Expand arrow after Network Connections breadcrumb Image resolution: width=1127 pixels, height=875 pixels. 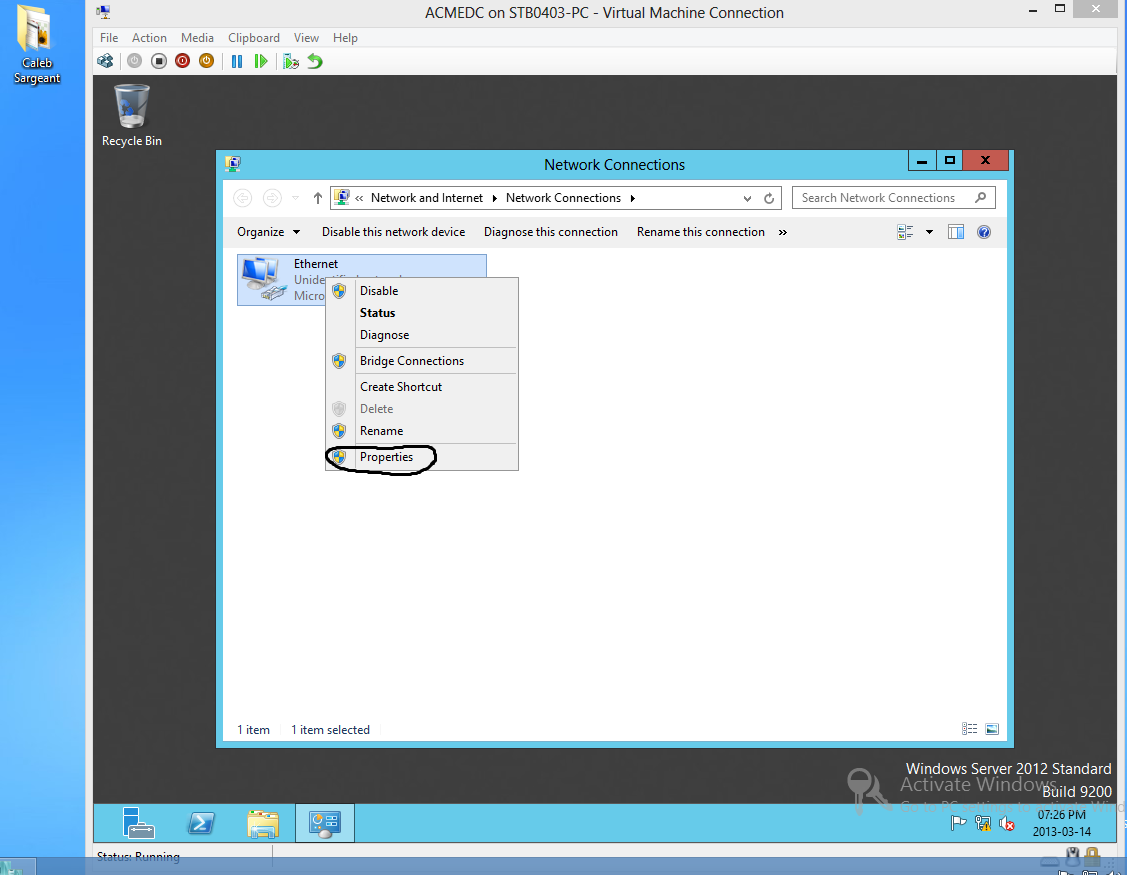(x=632, y=198)
